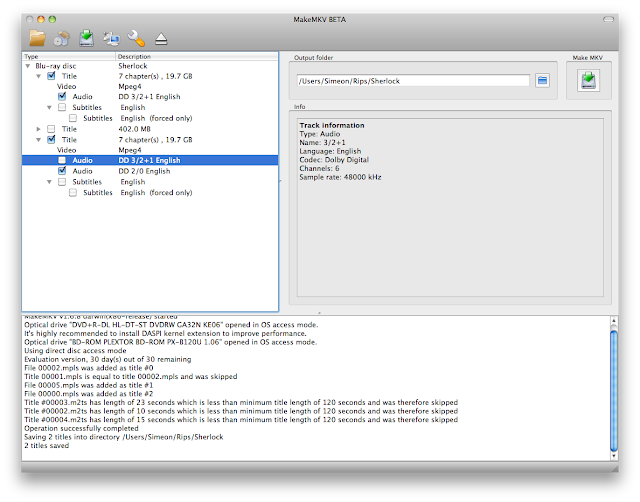Click the 'Operation successfully completed' log line
640x502 pixels.
(81, 429)
